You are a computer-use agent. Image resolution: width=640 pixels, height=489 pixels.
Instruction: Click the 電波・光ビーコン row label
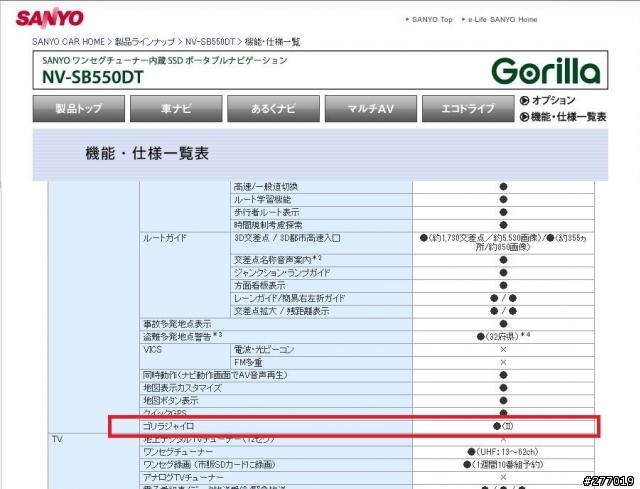(264, 350)
